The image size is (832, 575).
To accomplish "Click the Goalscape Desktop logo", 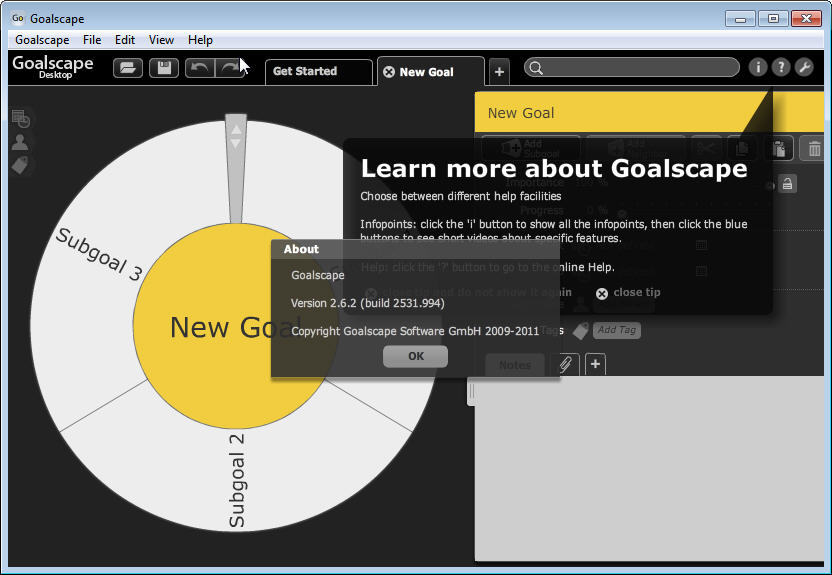I will point(53,67).
